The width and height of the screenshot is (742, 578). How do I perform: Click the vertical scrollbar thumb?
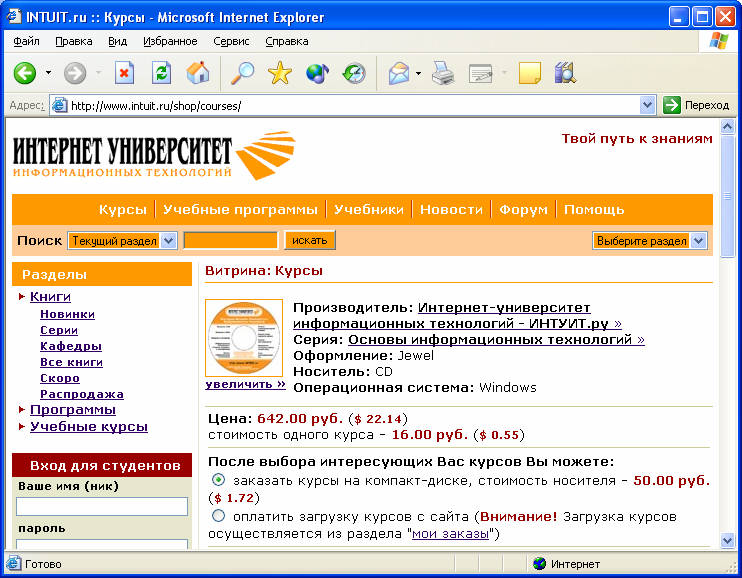727,196
